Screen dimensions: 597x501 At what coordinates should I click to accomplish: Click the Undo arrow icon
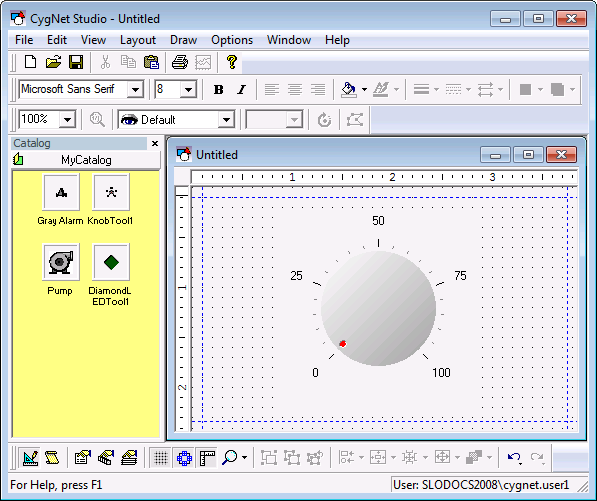pyautogui.click(x=514, y=457)
